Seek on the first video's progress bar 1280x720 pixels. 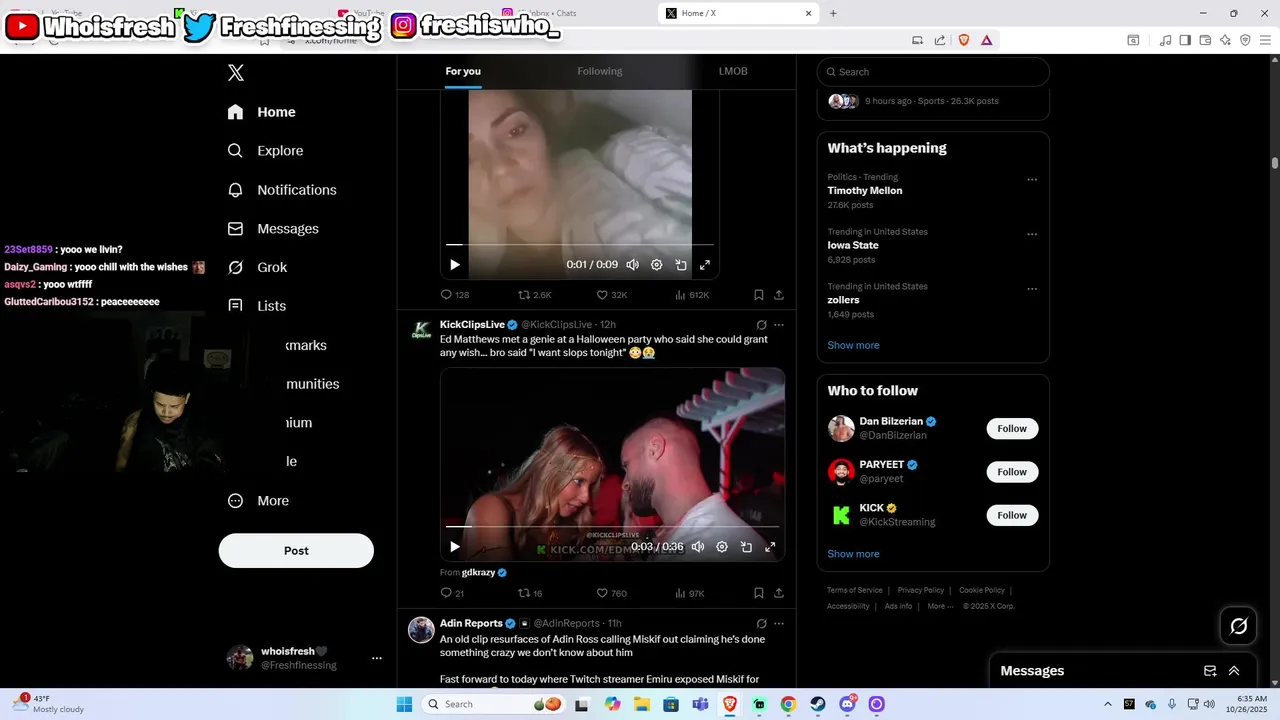[x=580, y=244]
